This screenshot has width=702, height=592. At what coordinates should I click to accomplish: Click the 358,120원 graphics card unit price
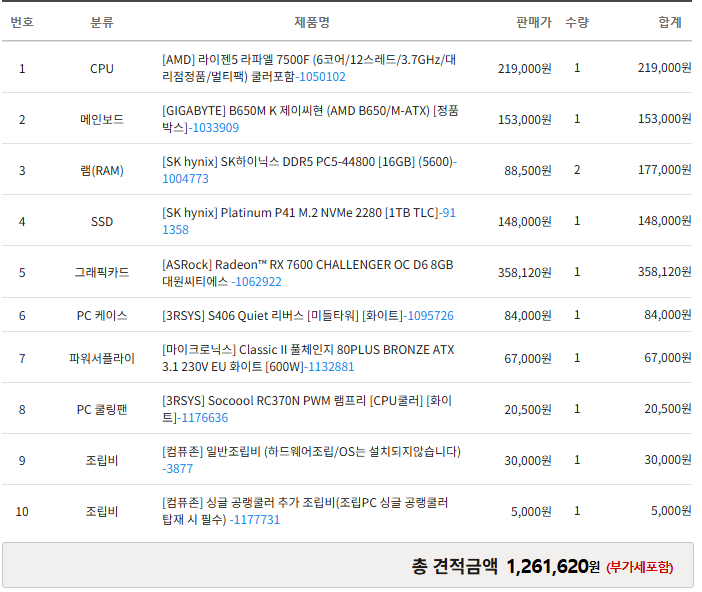(x=525, y=273)
